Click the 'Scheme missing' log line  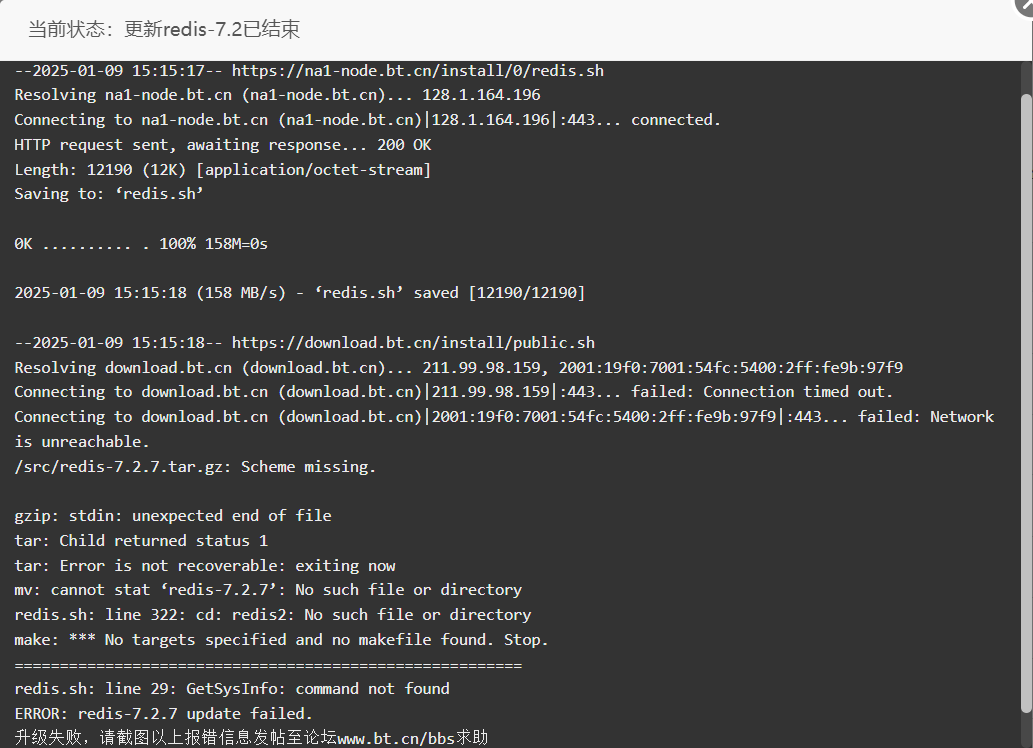point(195,467)
